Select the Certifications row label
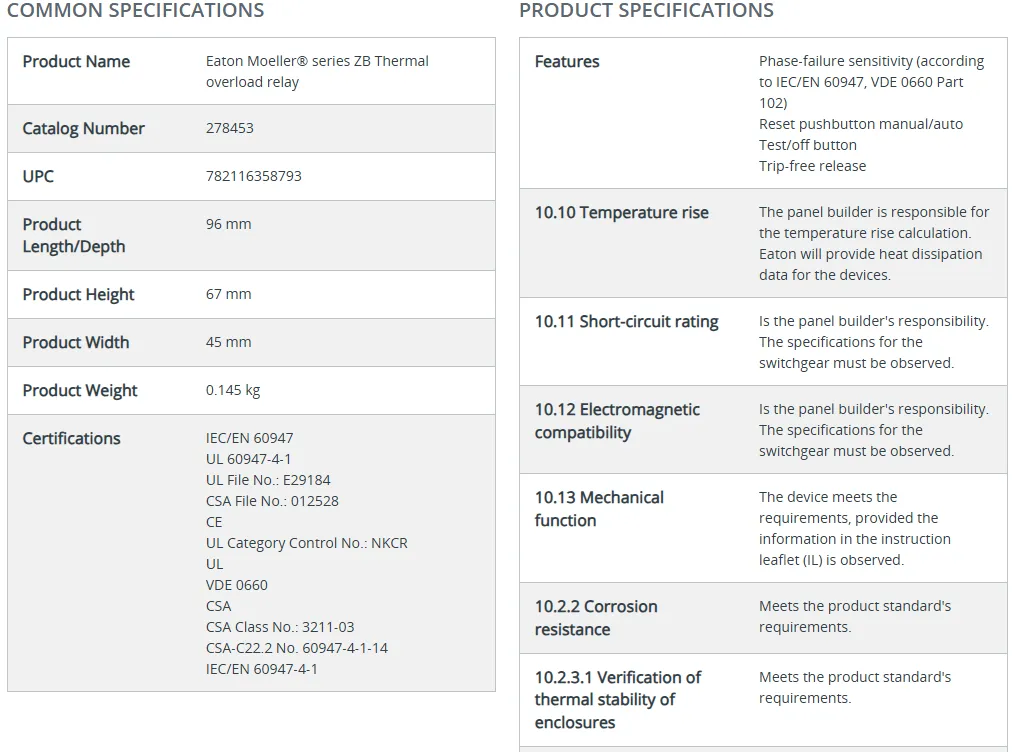The height and width of the screenshot is (752, 1013). click(71, 438)
